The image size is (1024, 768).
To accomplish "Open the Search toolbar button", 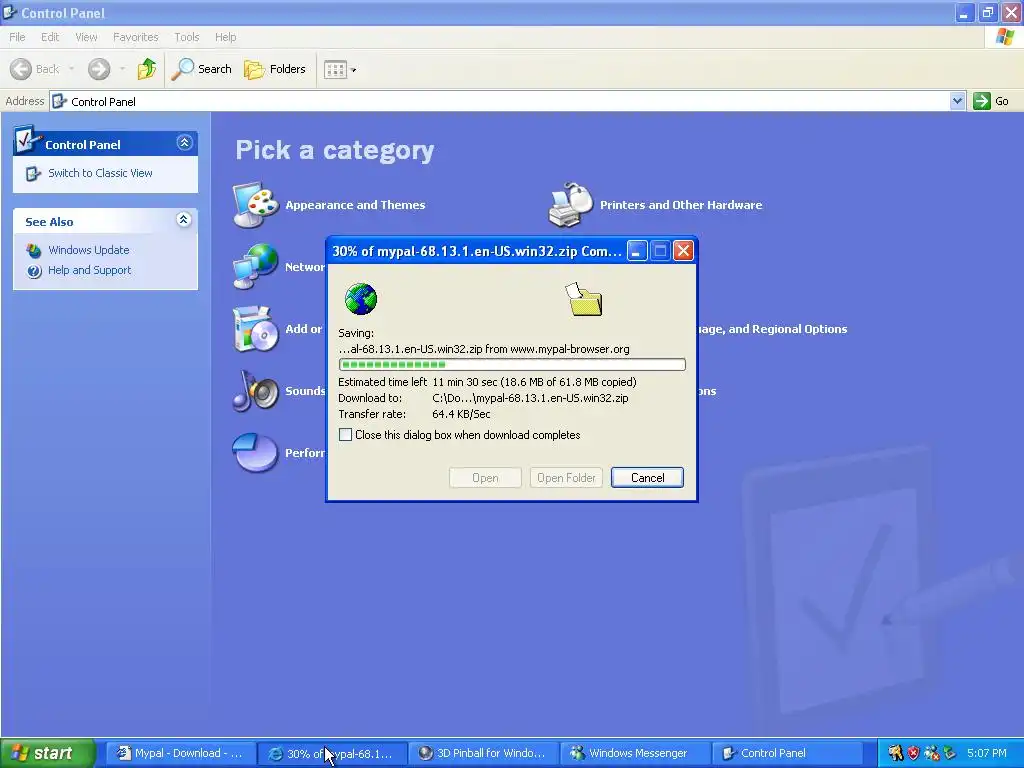I will tap(201, 69).
